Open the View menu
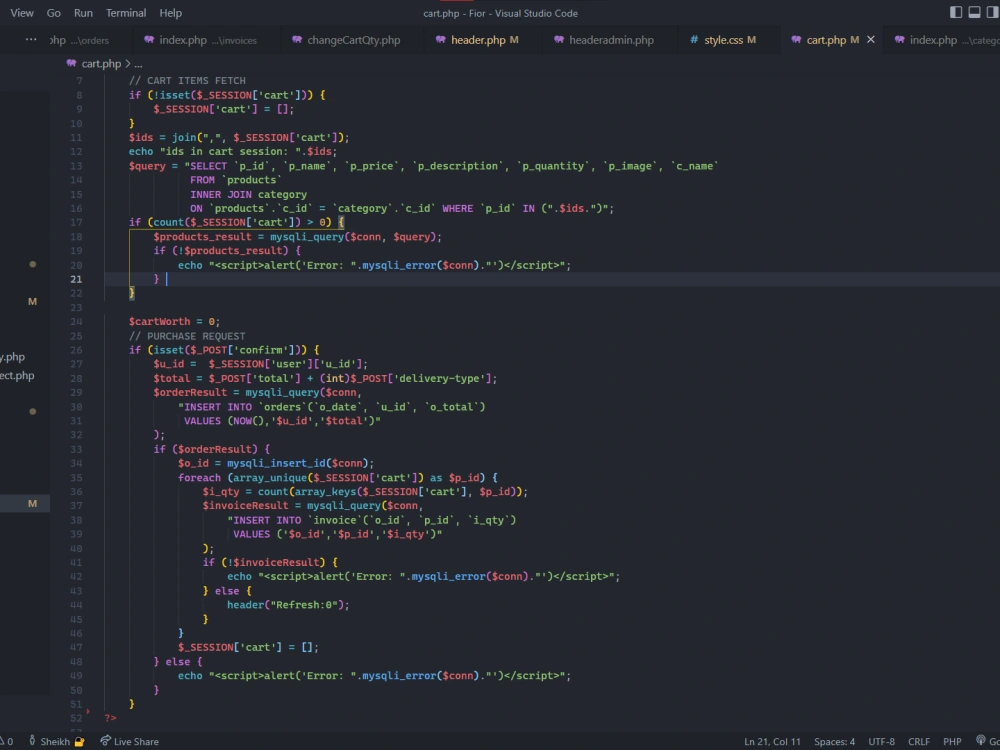The width and height of the screenshot is (1000, 750). [x=22, y=13]
